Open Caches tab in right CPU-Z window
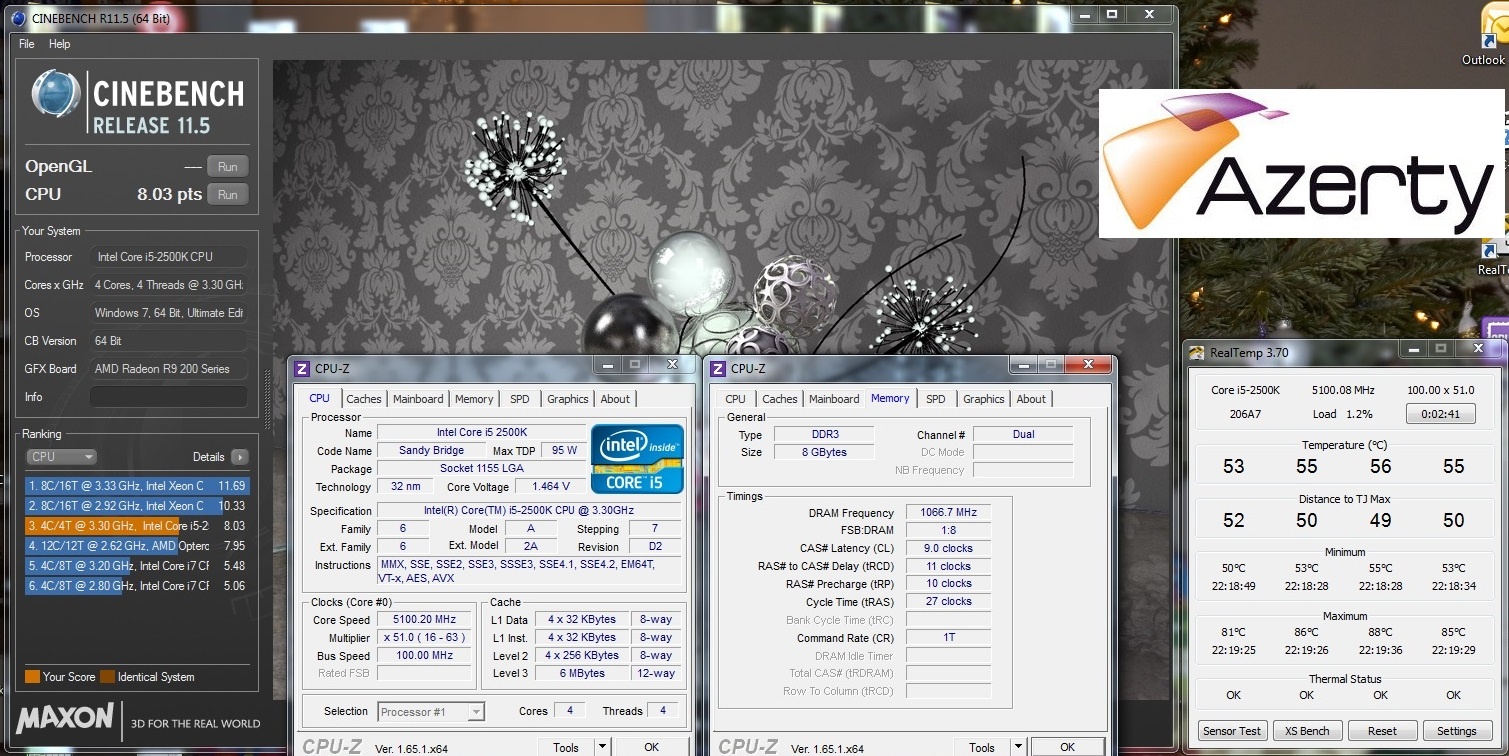1509x756 pixels. tap(780, 399)
